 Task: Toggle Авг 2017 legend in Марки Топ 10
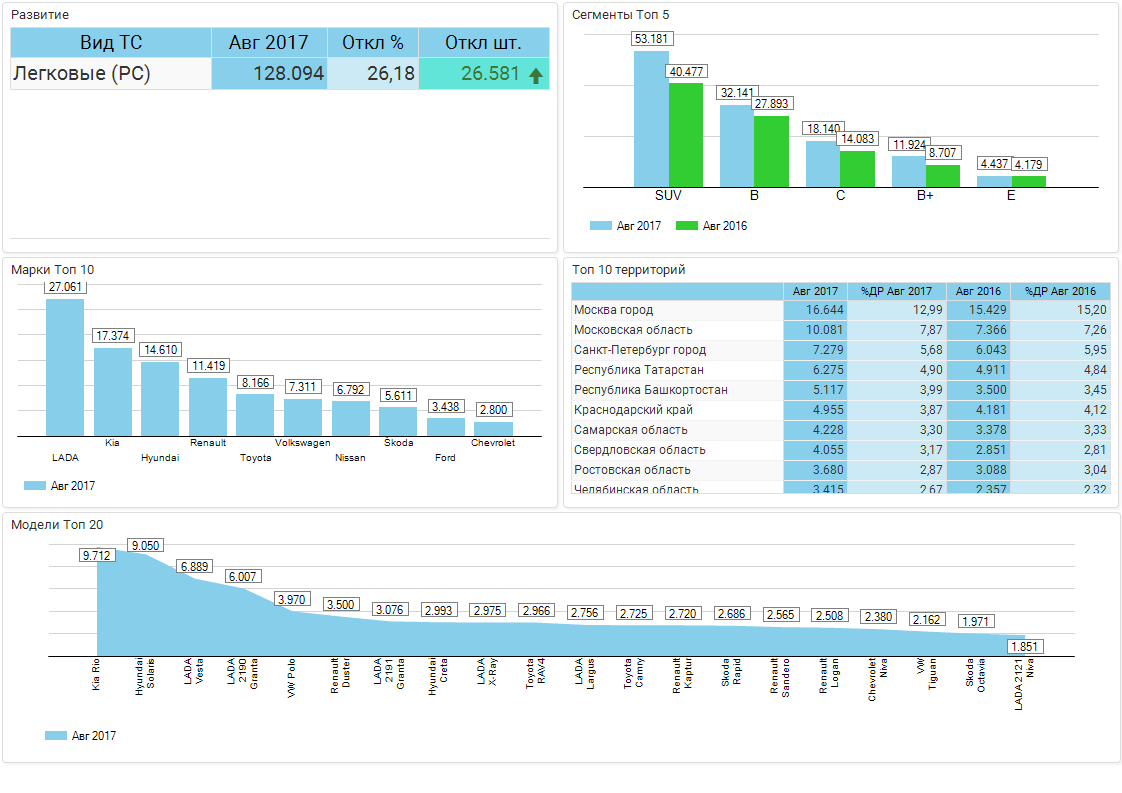[35, 486]
